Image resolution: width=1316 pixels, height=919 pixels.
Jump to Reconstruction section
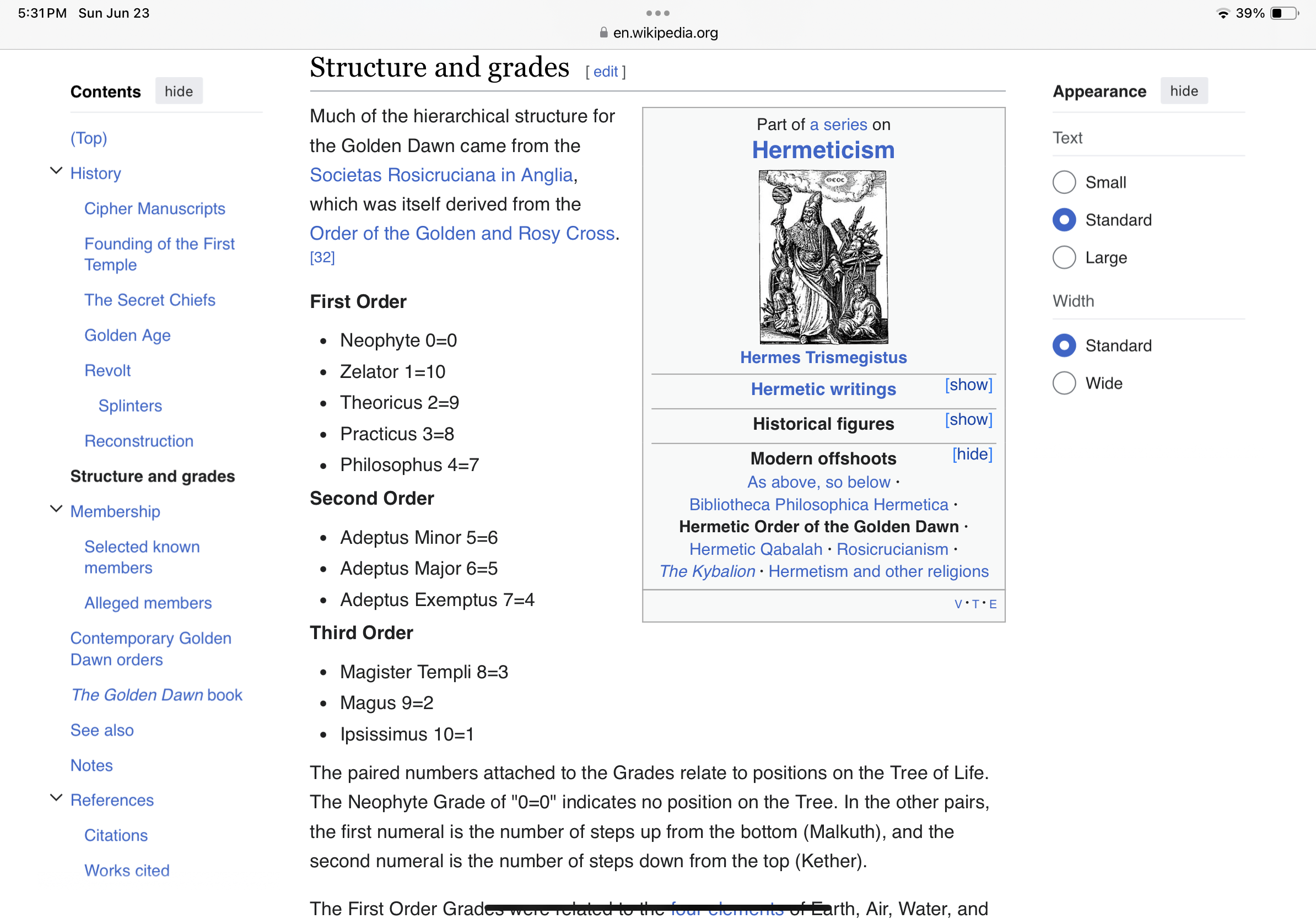point(139,441)
